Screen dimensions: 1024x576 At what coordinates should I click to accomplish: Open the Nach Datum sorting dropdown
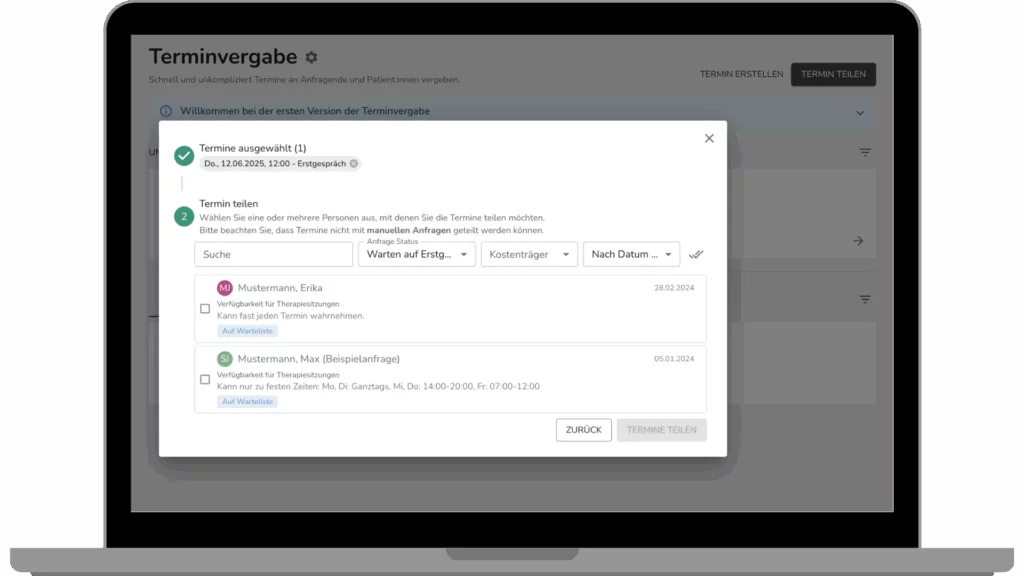[x=631, y=255]
